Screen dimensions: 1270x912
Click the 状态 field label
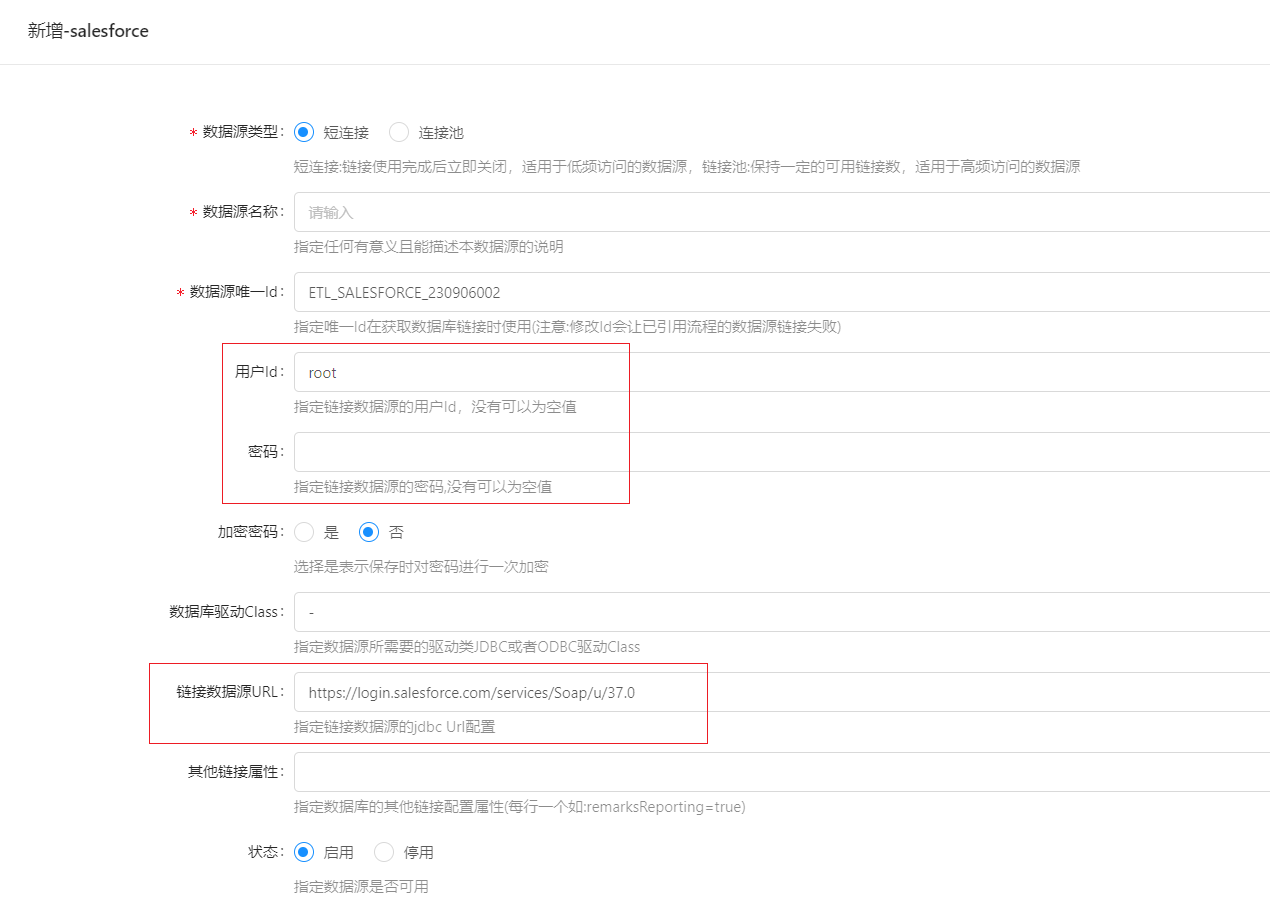point(266,852)
